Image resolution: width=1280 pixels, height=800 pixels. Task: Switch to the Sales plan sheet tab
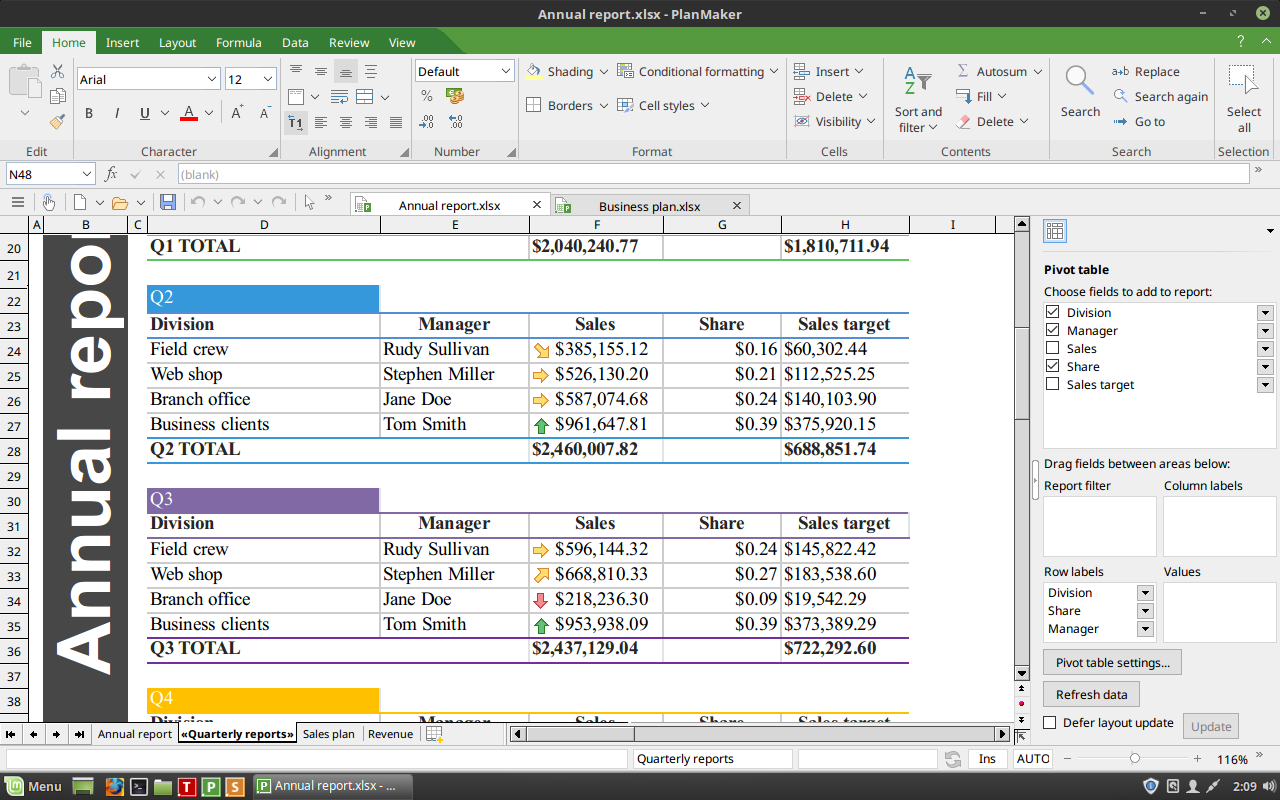[x=328, y=734]
